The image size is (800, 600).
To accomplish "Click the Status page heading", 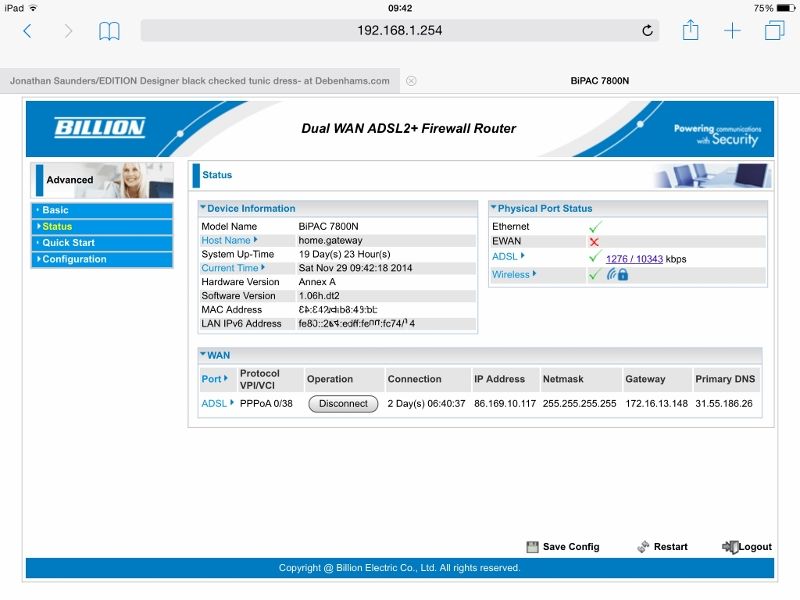I will click(217, 175).
